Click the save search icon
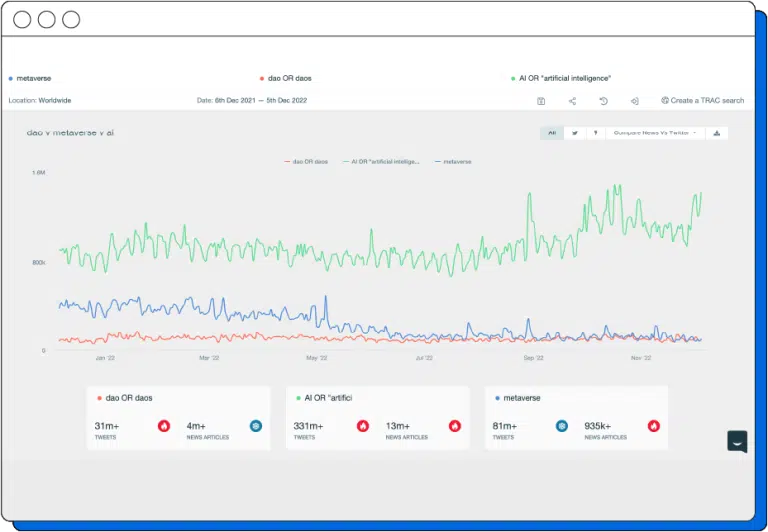 pos(541,101)
